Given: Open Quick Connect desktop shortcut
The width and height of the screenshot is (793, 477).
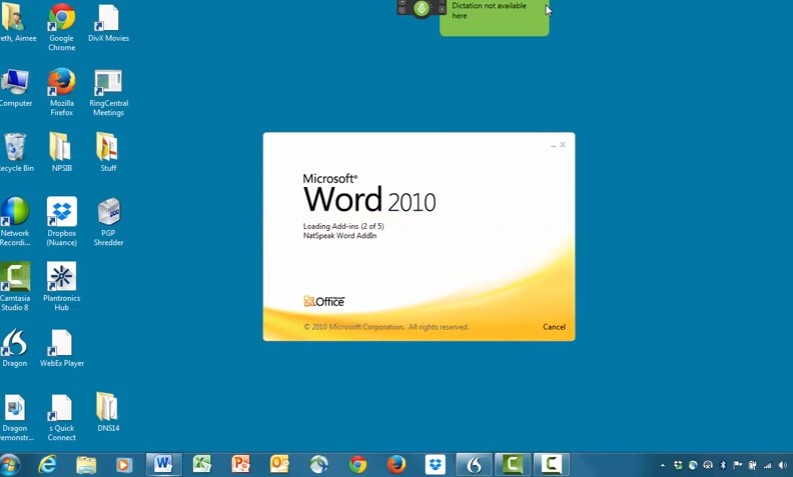Looking at the screenshot, I should 62,417.
